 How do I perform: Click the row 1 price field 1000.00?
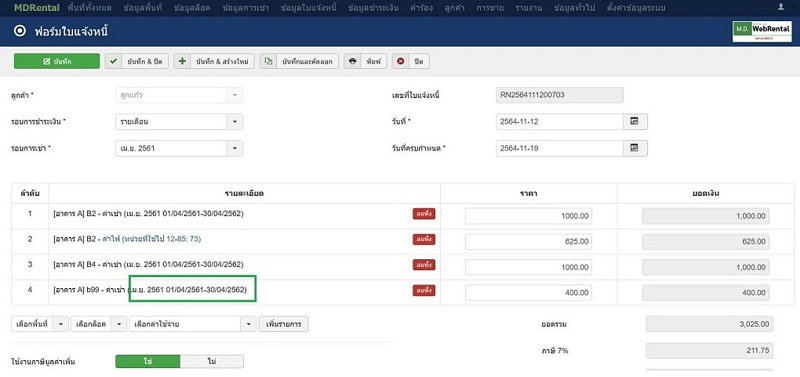point(529,216)
